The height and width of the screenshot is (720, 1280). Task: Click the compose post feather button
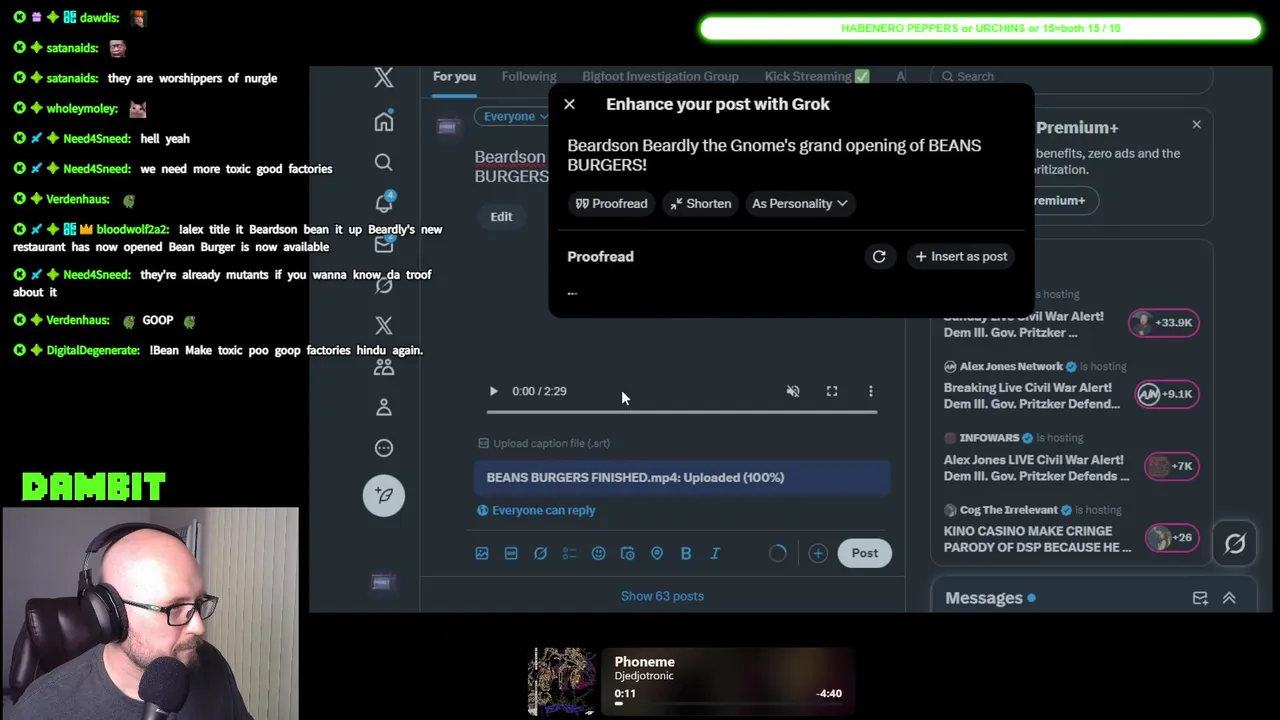[x=384, y=494]
